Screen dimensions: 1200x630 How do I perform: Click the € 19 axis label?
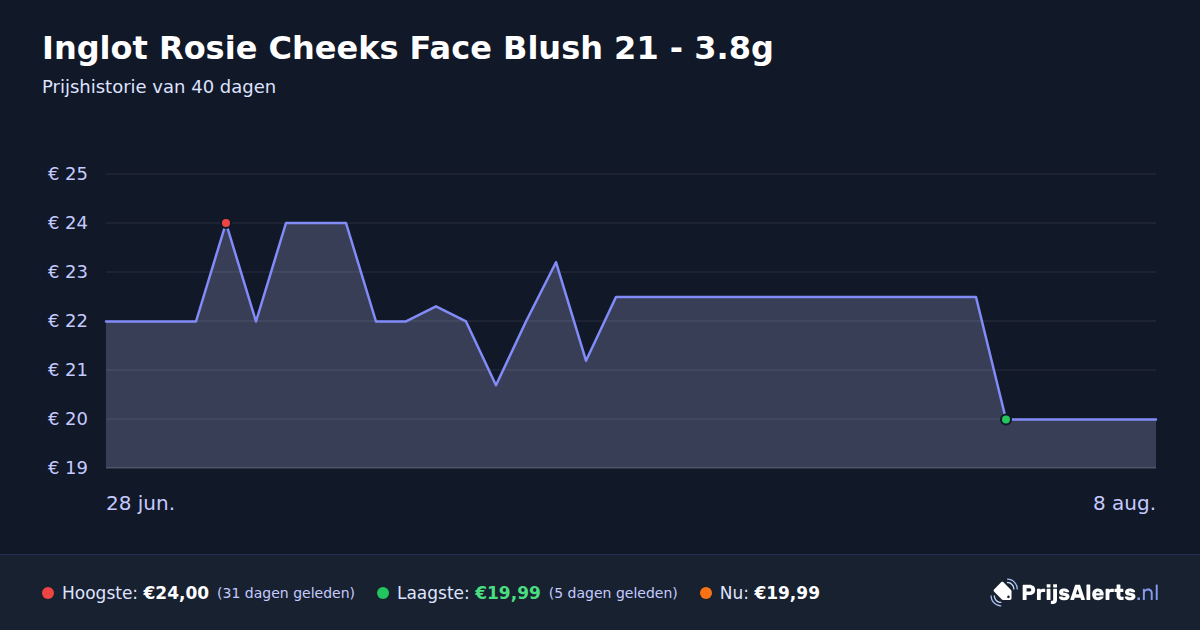pos(68,468)
